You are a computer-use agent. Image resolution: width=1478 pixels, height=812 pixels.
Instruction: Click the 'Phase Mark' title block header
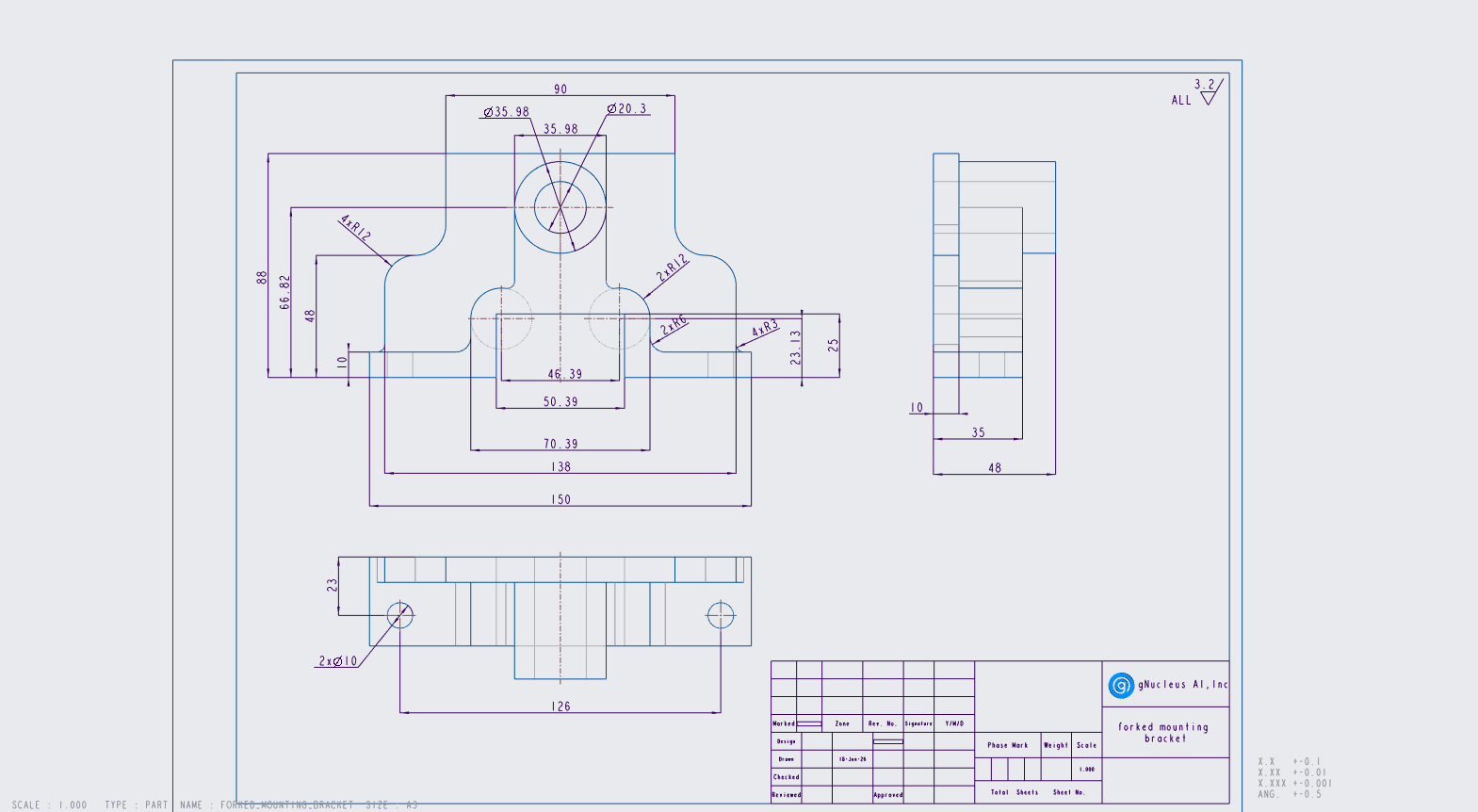[1007, 745]
